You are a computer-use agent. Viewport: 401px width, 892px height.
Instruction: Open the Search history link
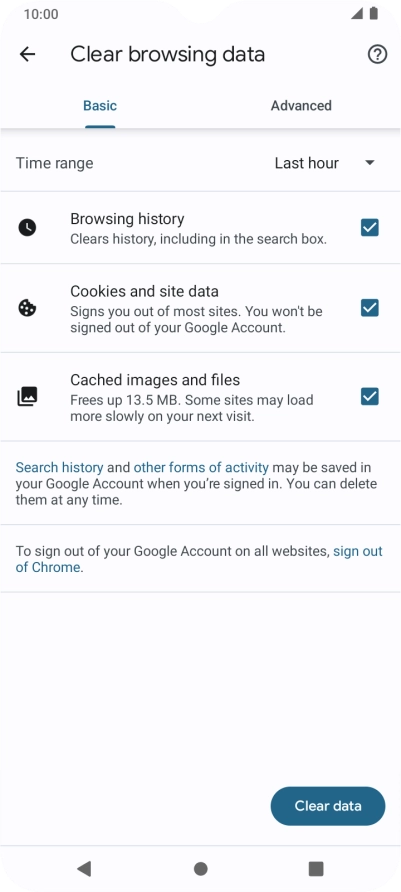click(x=59, y=468)
